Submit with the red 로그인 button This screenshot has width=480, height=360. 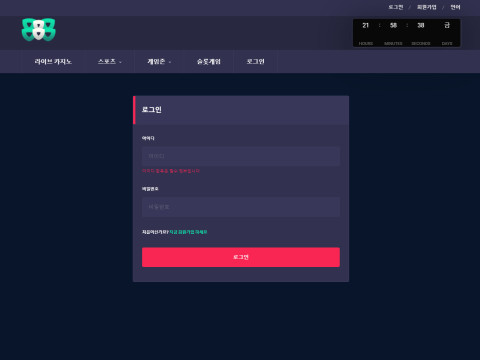tap(241, 257)
